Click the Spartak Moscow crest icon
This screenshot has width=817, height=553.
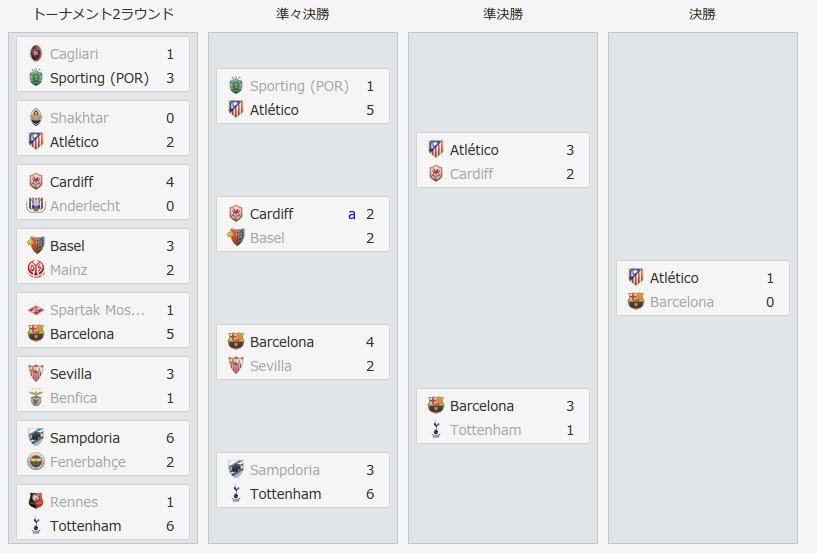coord(35,310)
